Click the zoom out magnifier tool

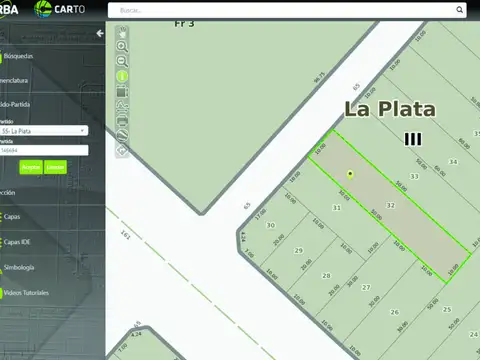click(x=122, y=61)
